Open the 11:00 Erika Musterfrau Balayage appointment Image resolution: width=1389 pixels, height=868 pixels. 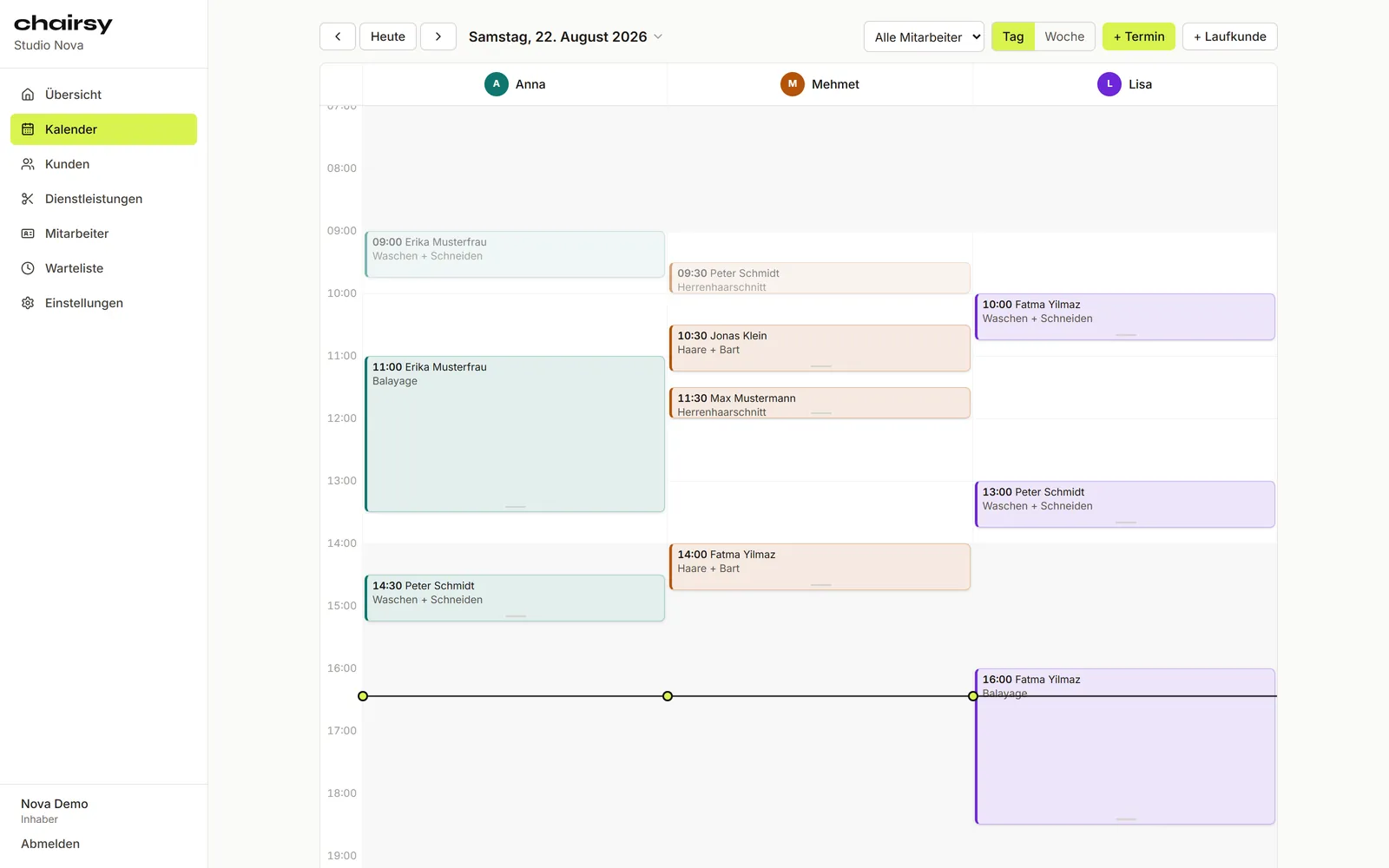click(515, 434)
